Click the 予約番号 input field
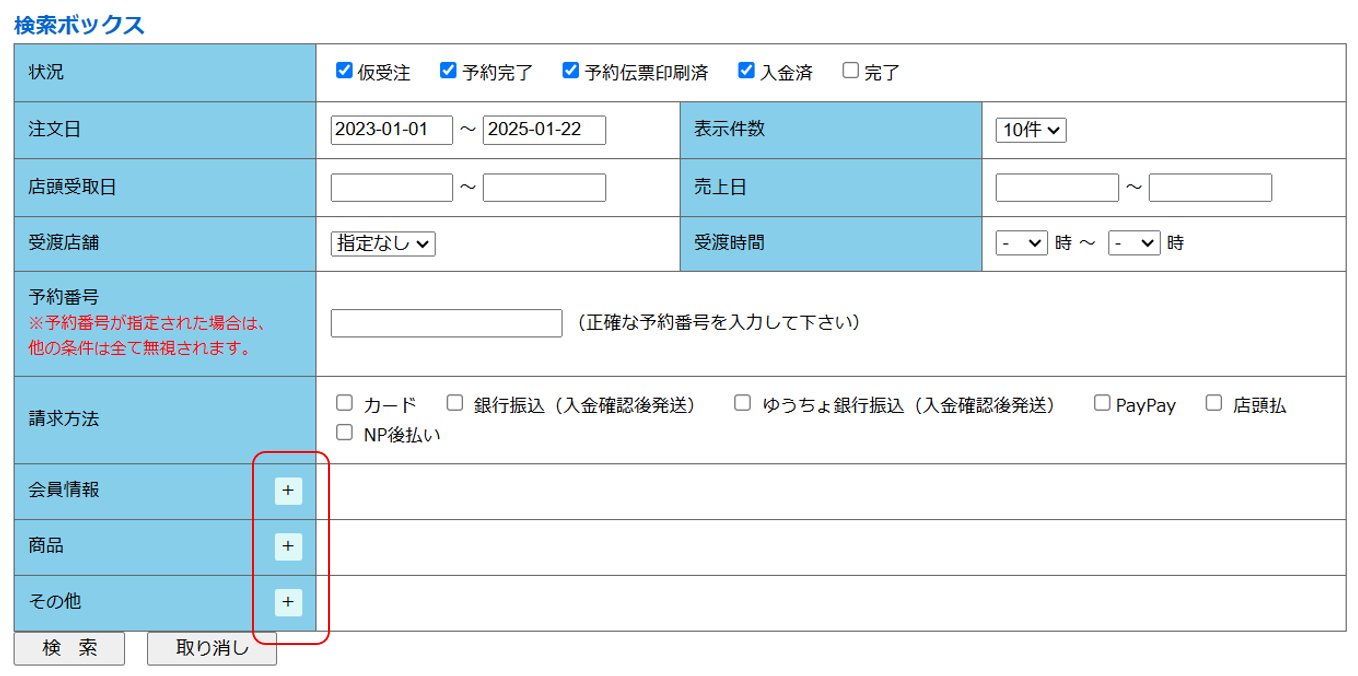Screen dimensions: 1358x676 click(447, 324)
